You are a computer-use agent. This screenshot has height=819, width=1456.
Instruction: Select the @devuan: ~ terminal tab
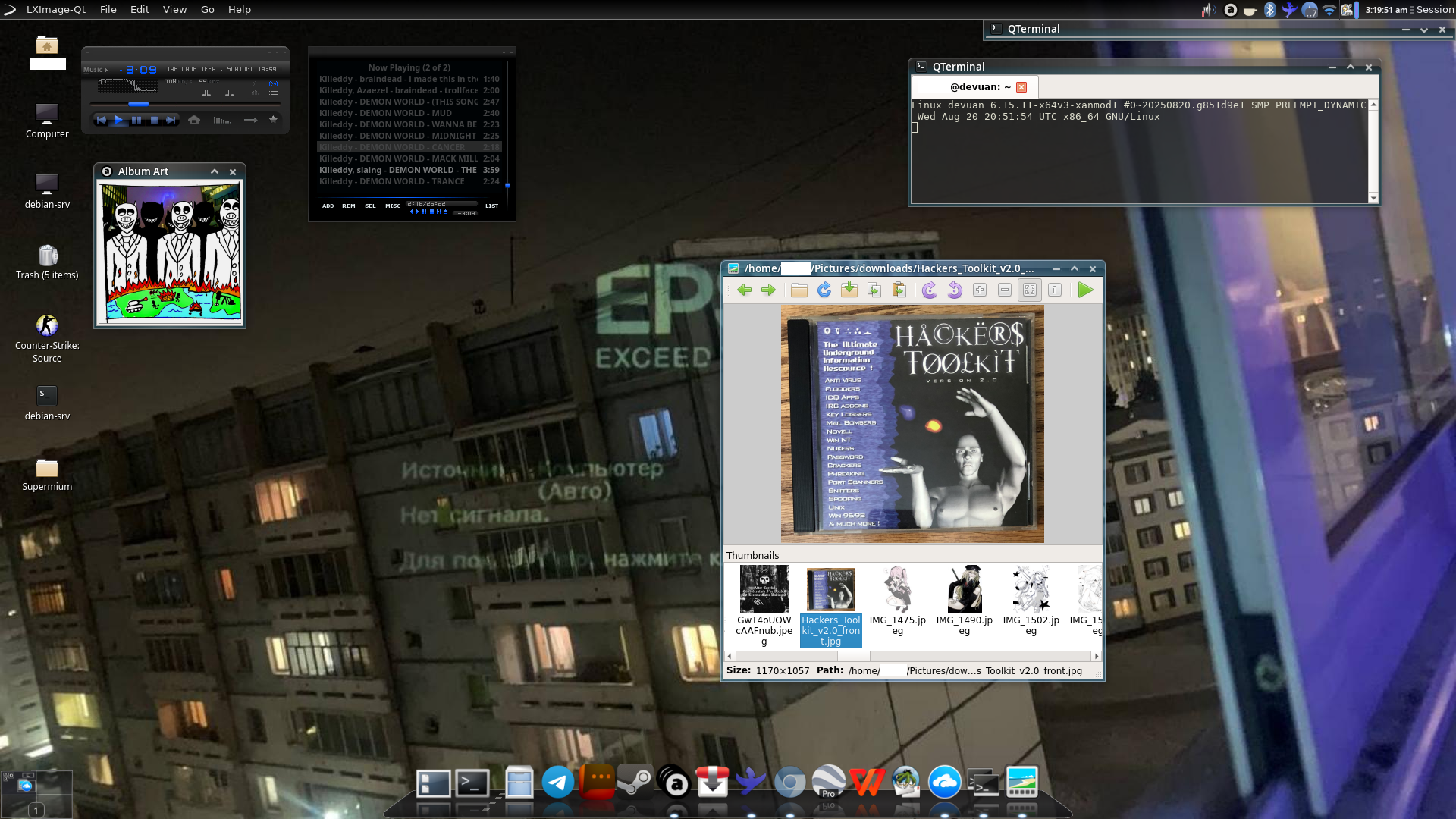[x=974, y=87]
